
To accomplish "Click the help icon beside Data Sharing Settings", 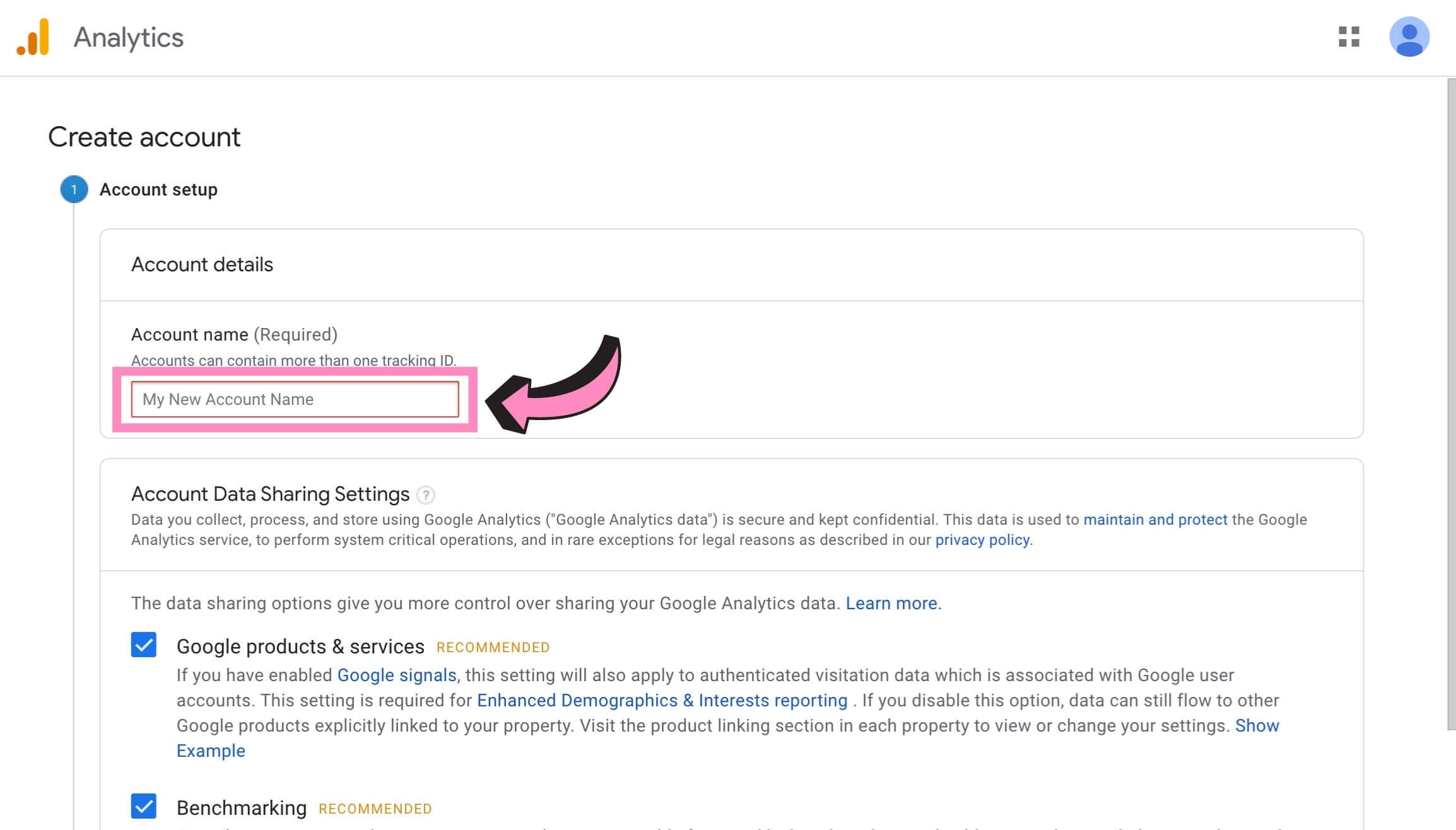I will (x=426, y=495).
